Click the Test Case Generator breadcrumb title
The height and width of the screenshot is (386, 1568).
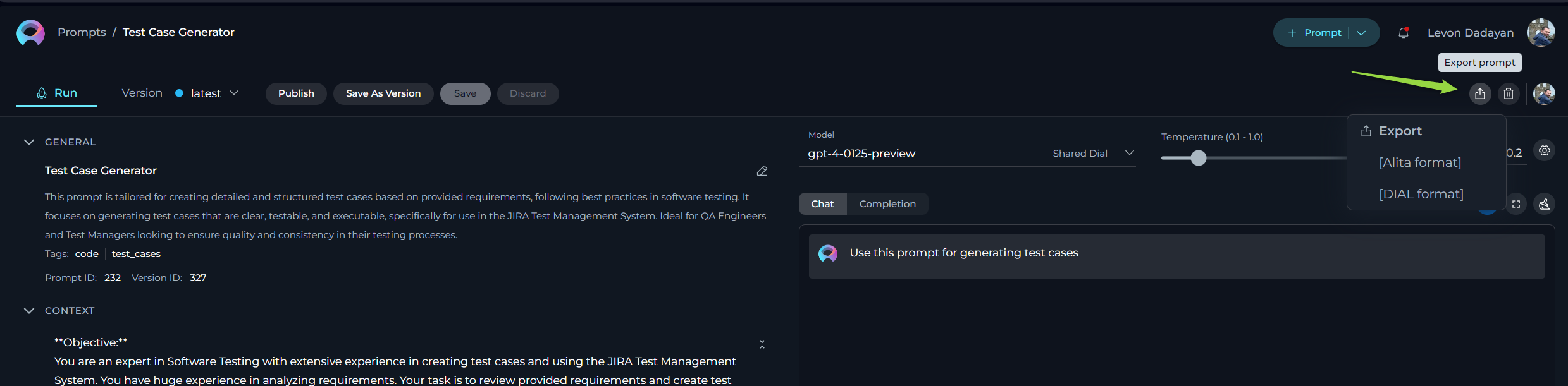[x=178, y=32]
